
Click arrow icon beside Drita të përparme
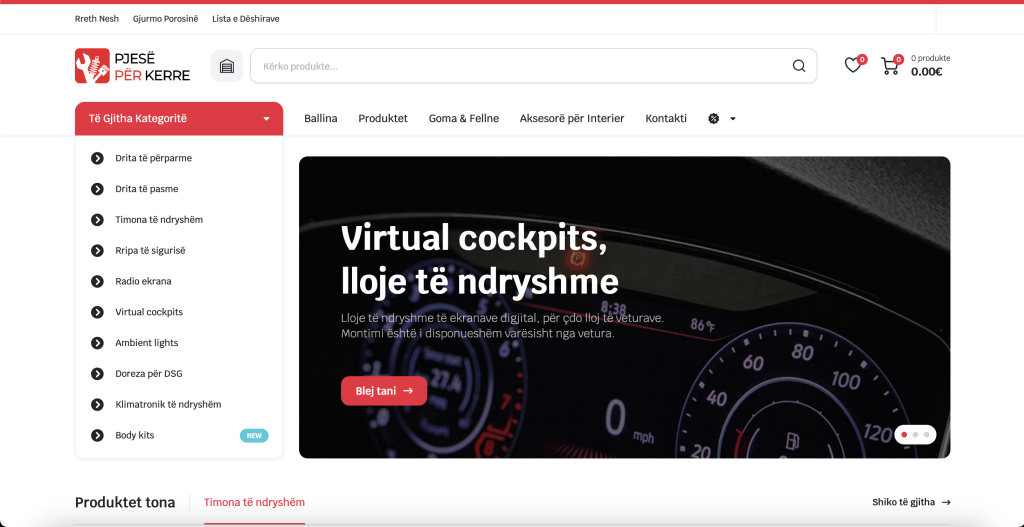pyautogui.click(x=97, y=158)
